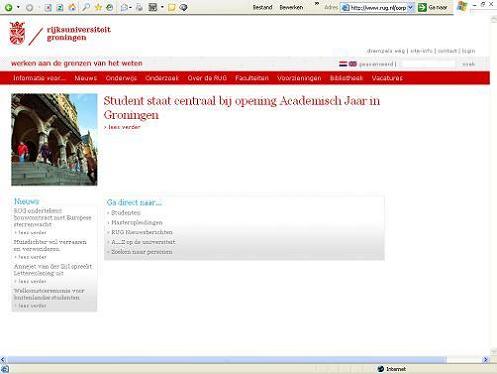Click the green Back arrow button
This screenshot has width=497, height=374.
(9, 7)
